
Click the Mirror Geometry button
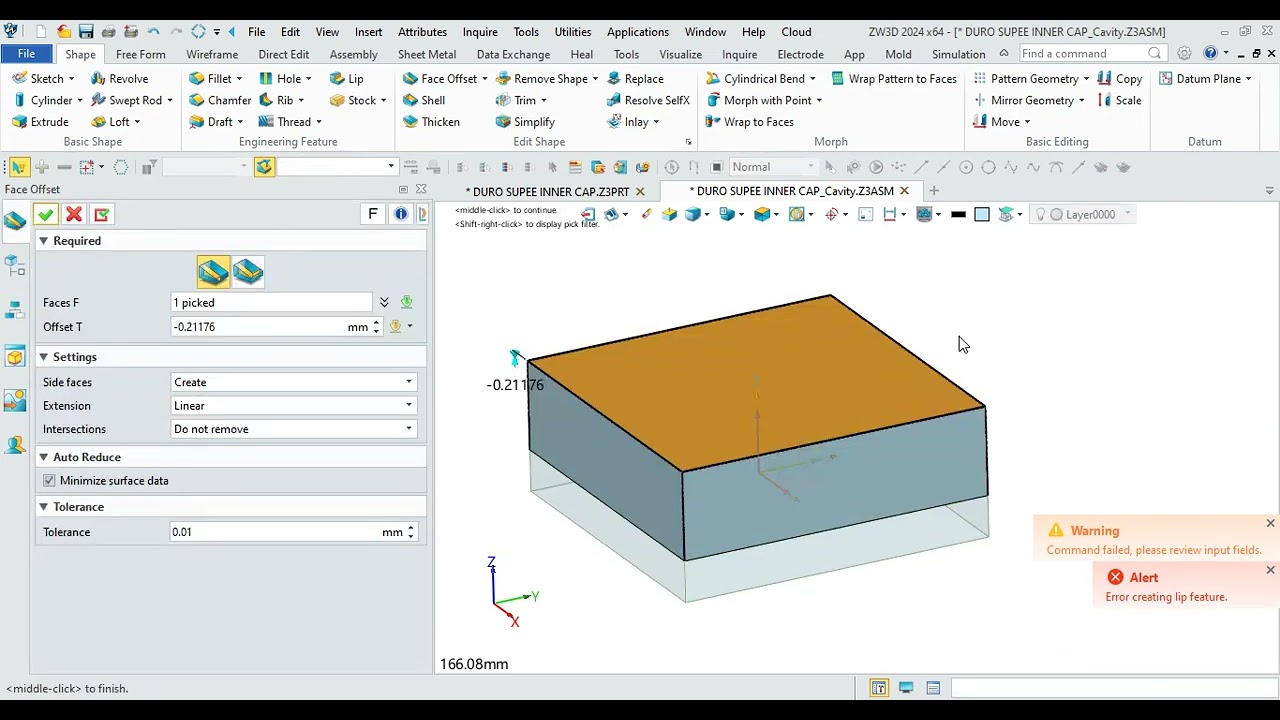coord(1023,100)
